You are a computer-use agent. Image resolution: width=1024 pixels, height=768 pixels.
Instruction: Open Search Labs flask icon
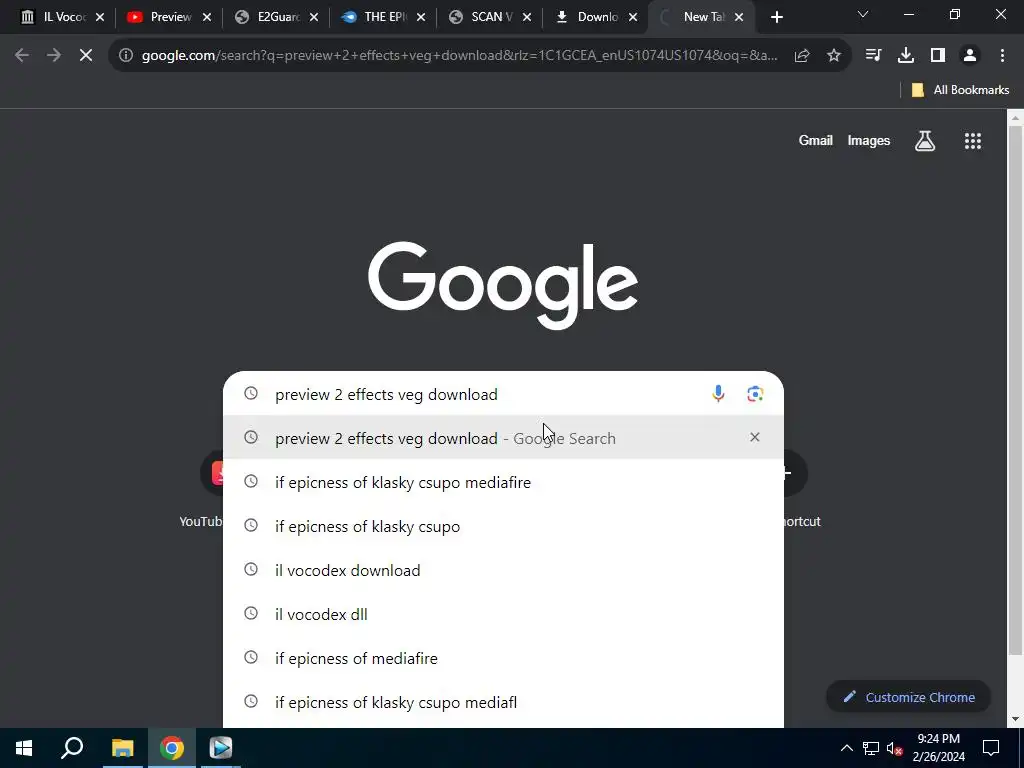[x=925, y=140]
